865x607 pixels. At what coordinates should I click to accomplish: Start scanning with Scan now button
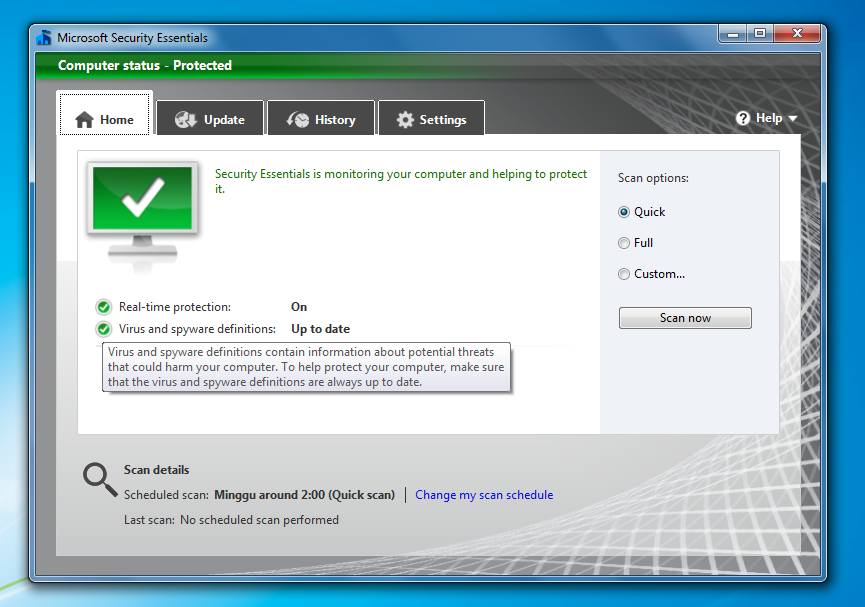[685, 318]
